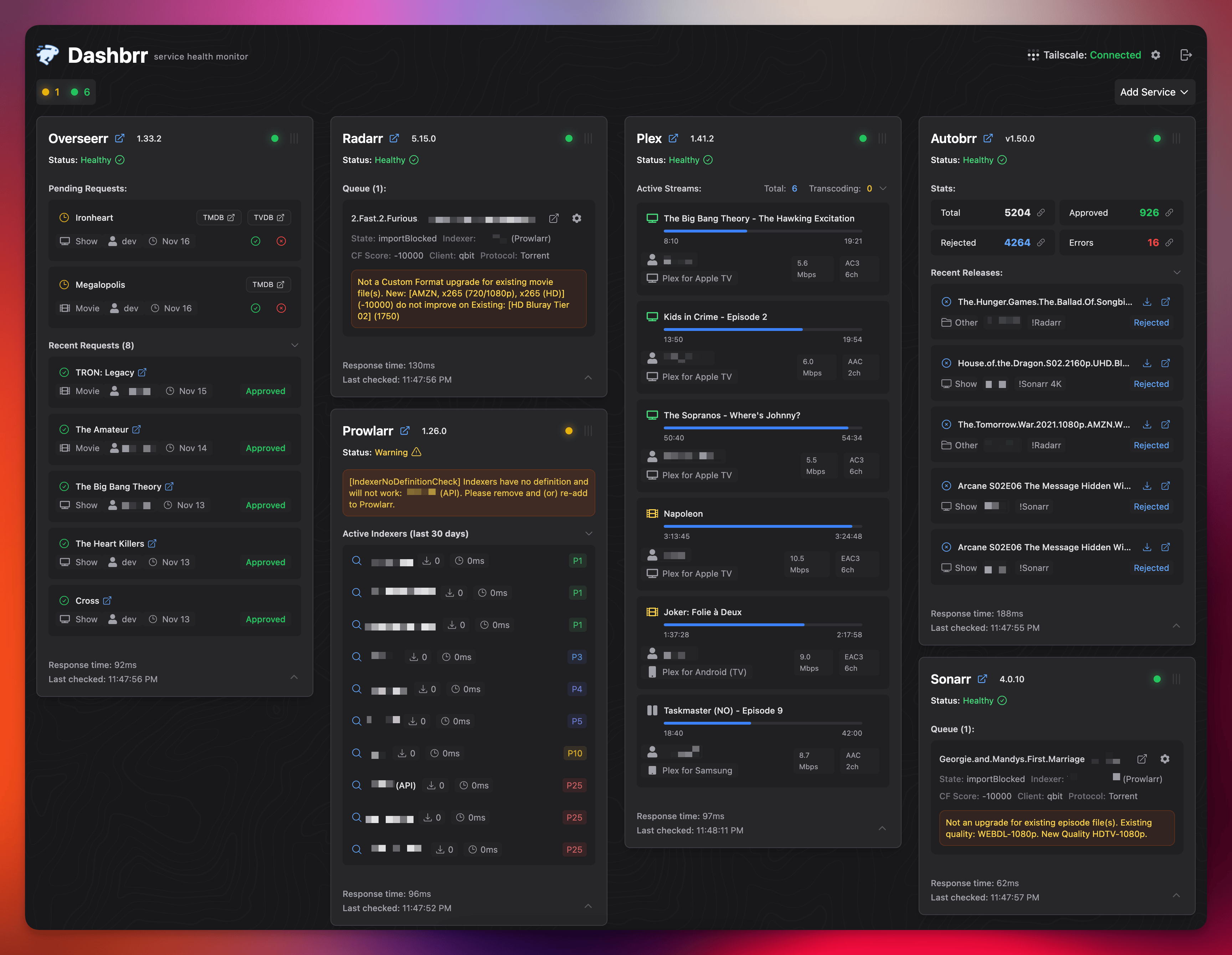Click the Radarr custom format warning message
Screen dimensions: 1232x955
click(x=469, y=299)
